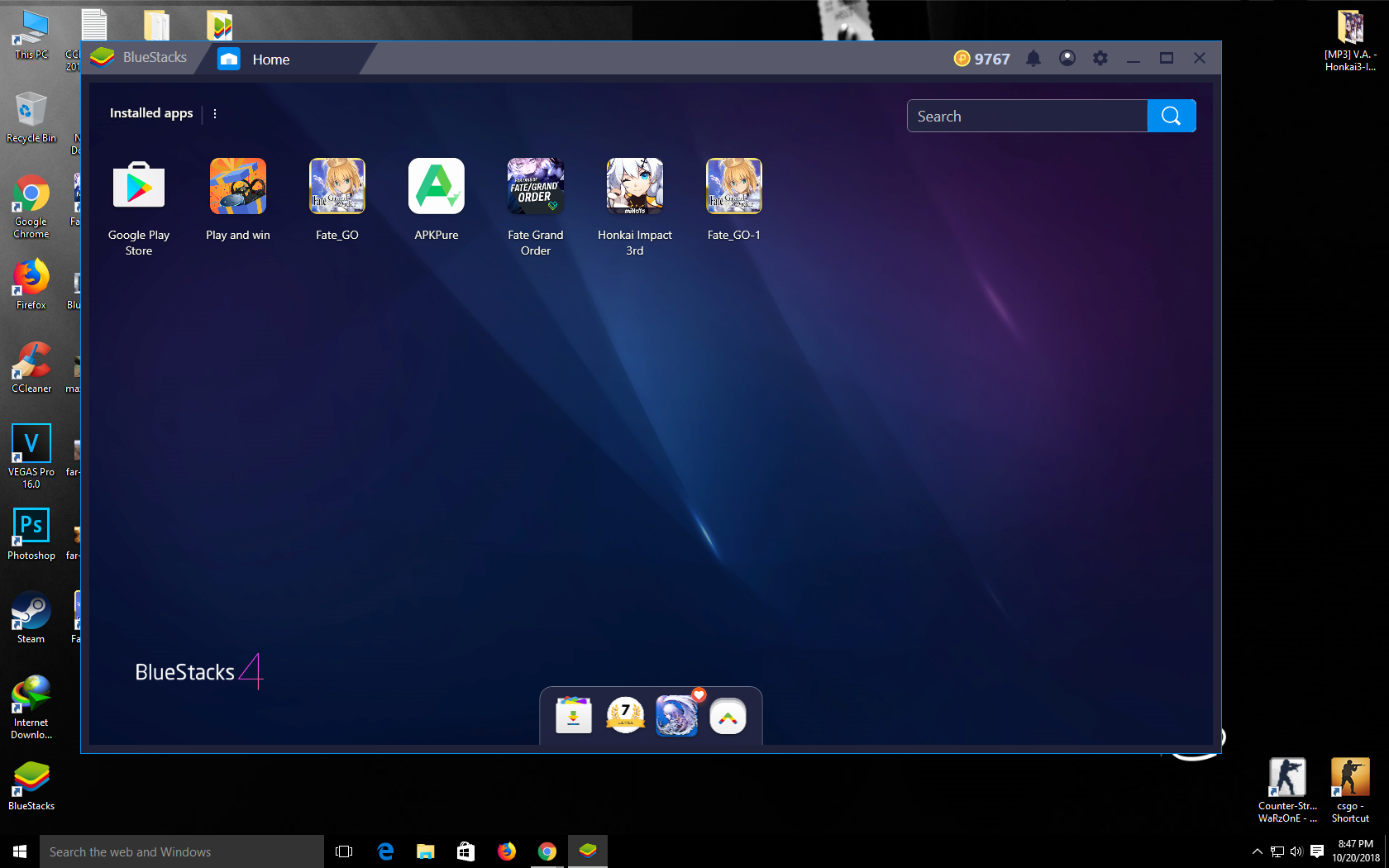Open Microsoft Store from taskbar

coord(466,851)
